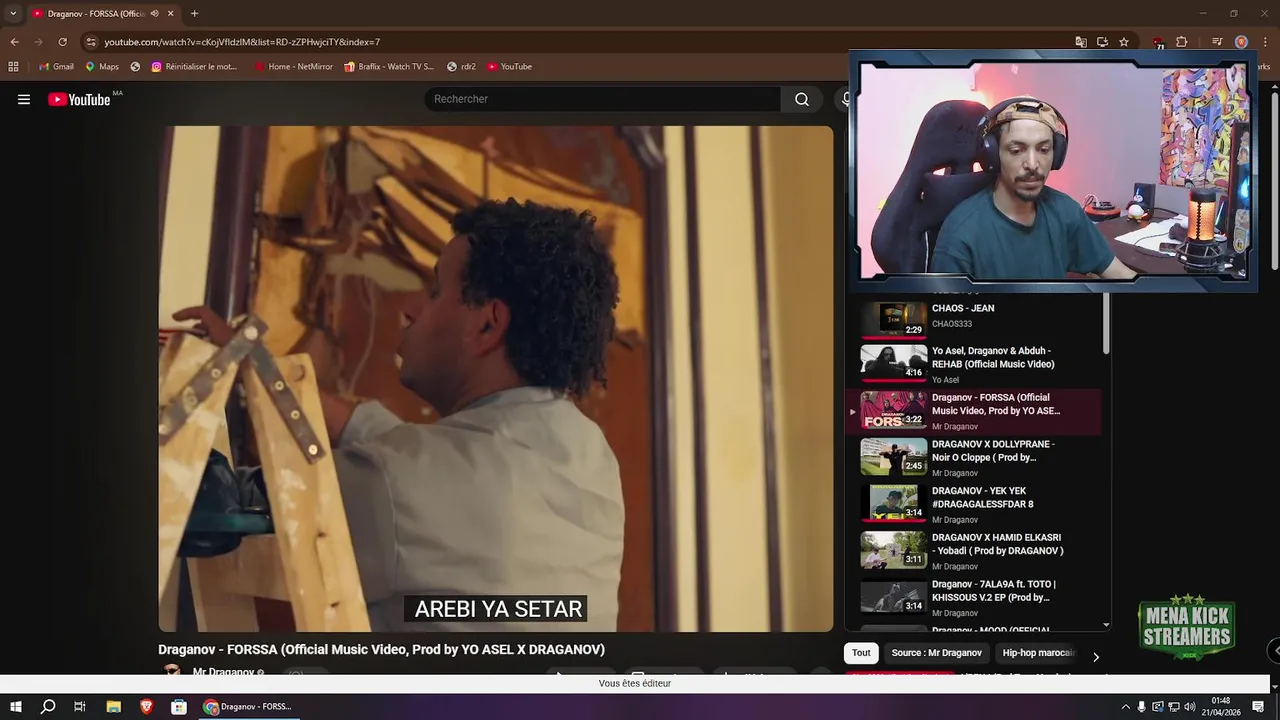The height and width of the screenshot is (720, 1280).
Task: Go back with the browser back arrow
Action: point(14,42)
